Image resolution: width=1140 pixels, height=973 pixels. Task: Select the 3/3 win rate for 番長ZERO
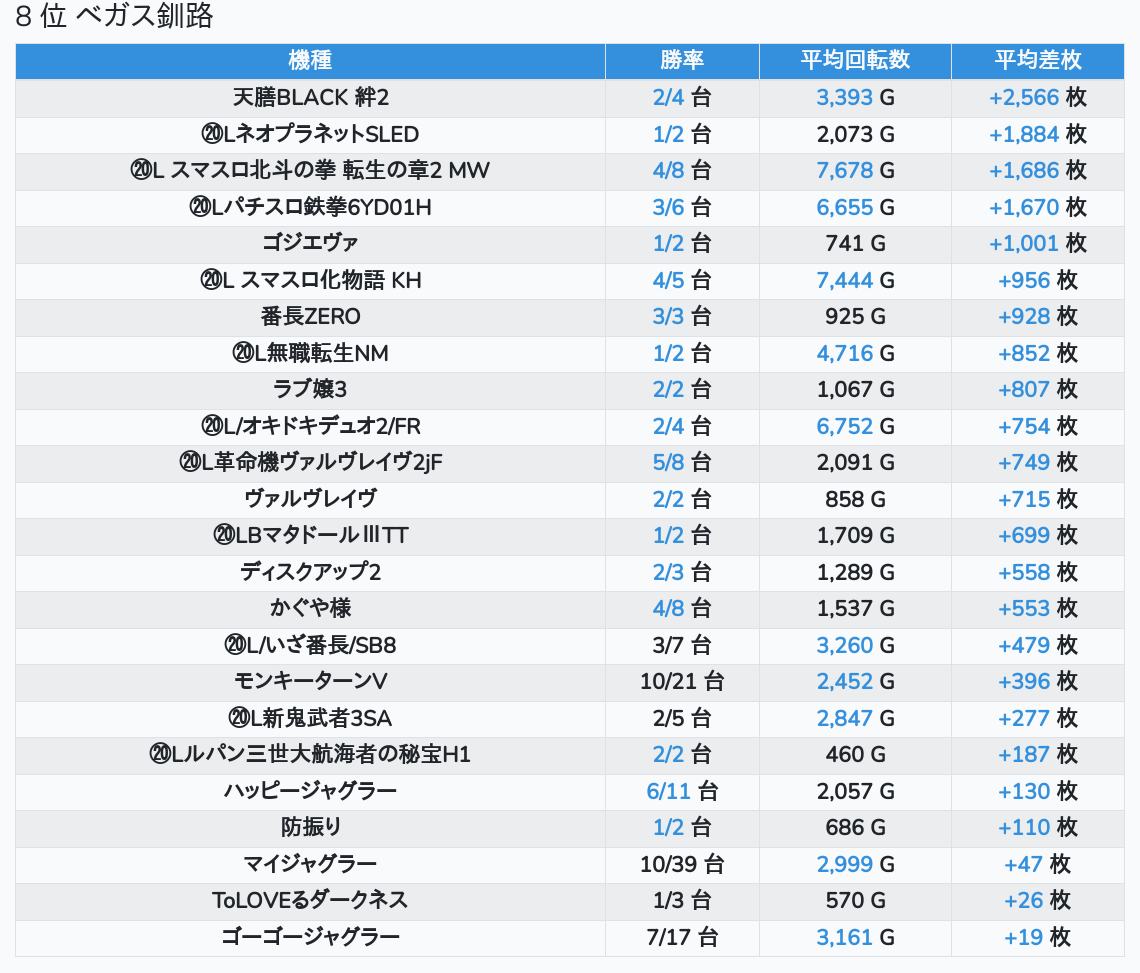pyautogui.click(x=668, y=317)
